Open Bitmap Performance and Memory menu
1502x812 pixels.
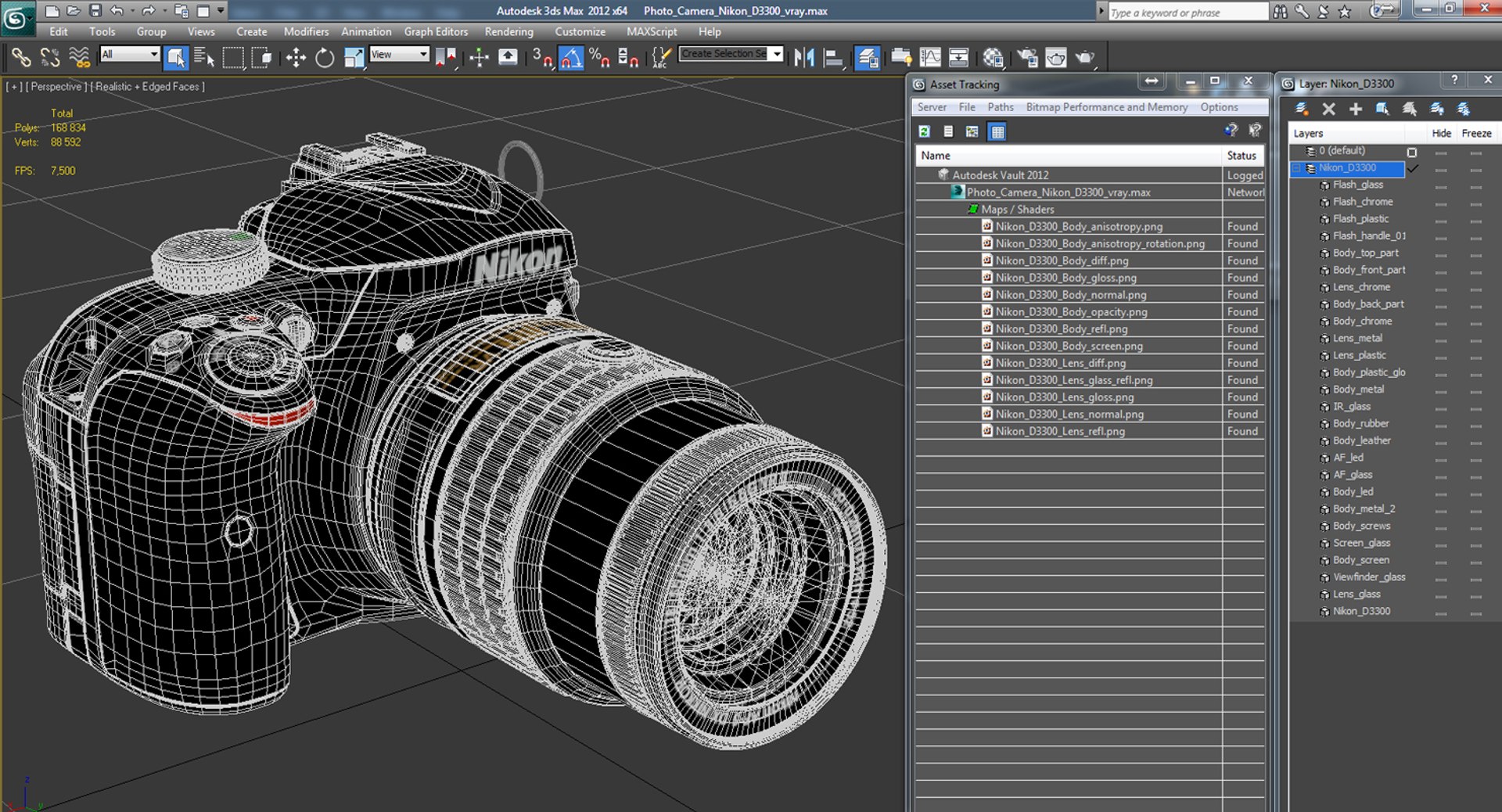[1106, 107]
